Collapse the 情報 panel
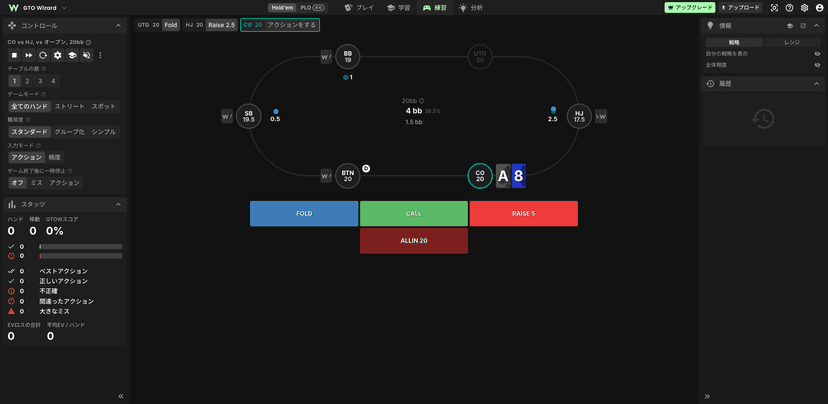828x404 pixels. tap(816, 25)
